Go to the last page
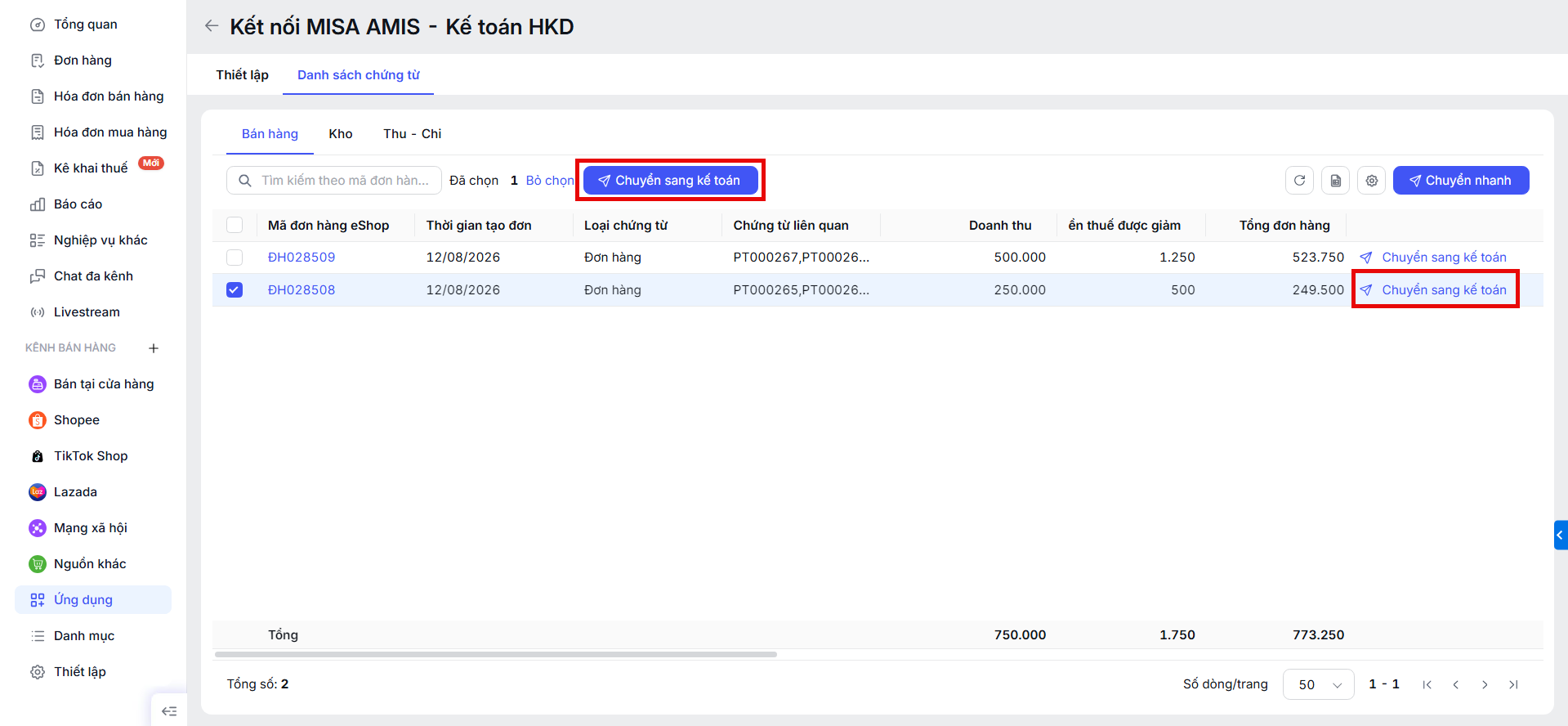Viewport: 1568px width, 726px height. click(1513, 685)
